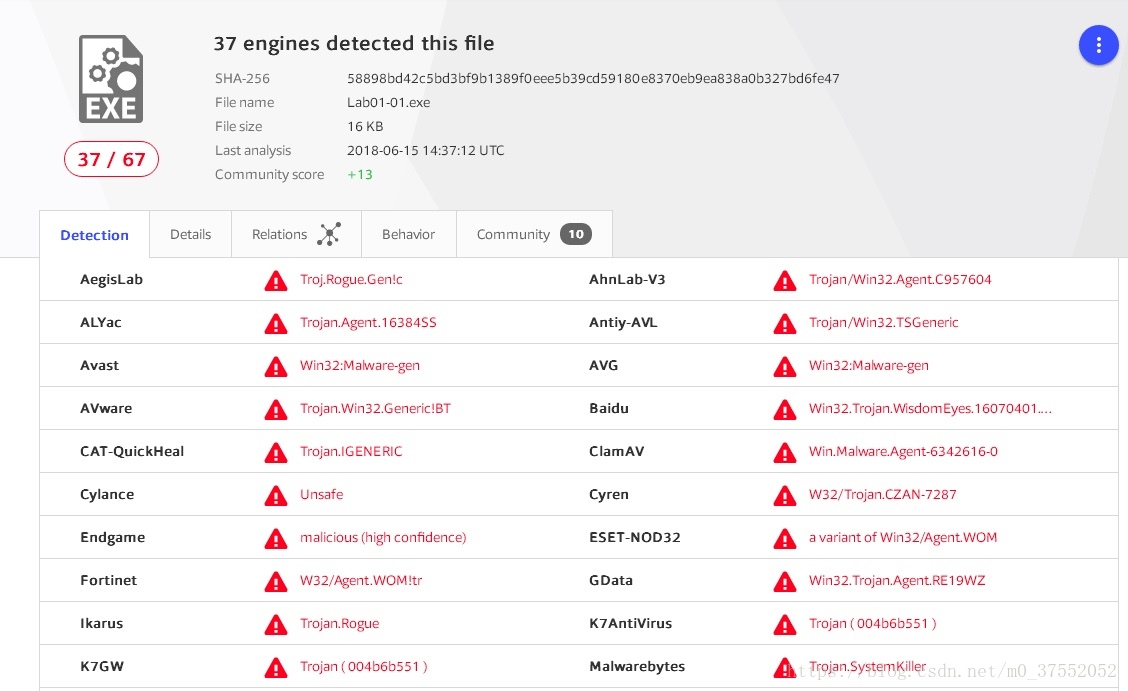Click the warning icon beside Antiy-AVL

click(x=785, y=324)
